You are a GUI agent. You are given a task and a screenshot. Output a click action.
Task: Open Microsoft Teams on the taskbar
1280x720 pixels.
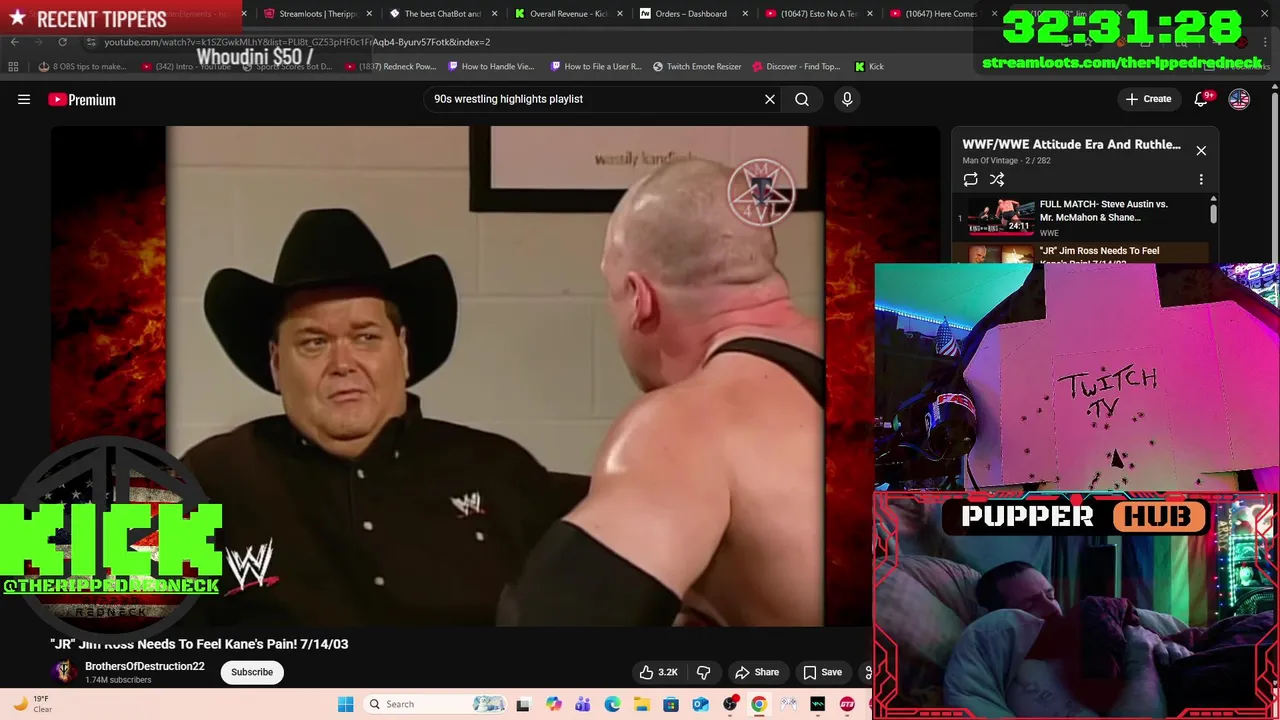pyautogui.click(x=583, y=704)
